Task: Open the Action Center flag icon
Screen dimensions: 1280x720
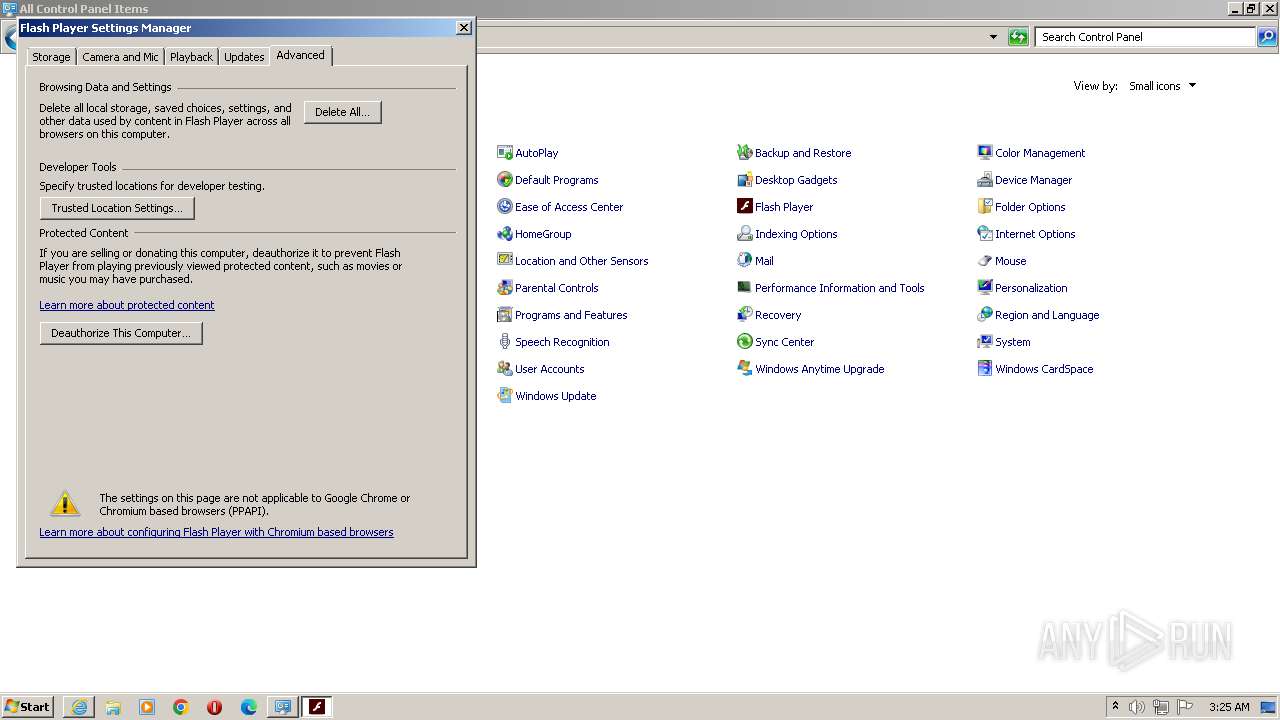Action: click(x=1185, y=707)
